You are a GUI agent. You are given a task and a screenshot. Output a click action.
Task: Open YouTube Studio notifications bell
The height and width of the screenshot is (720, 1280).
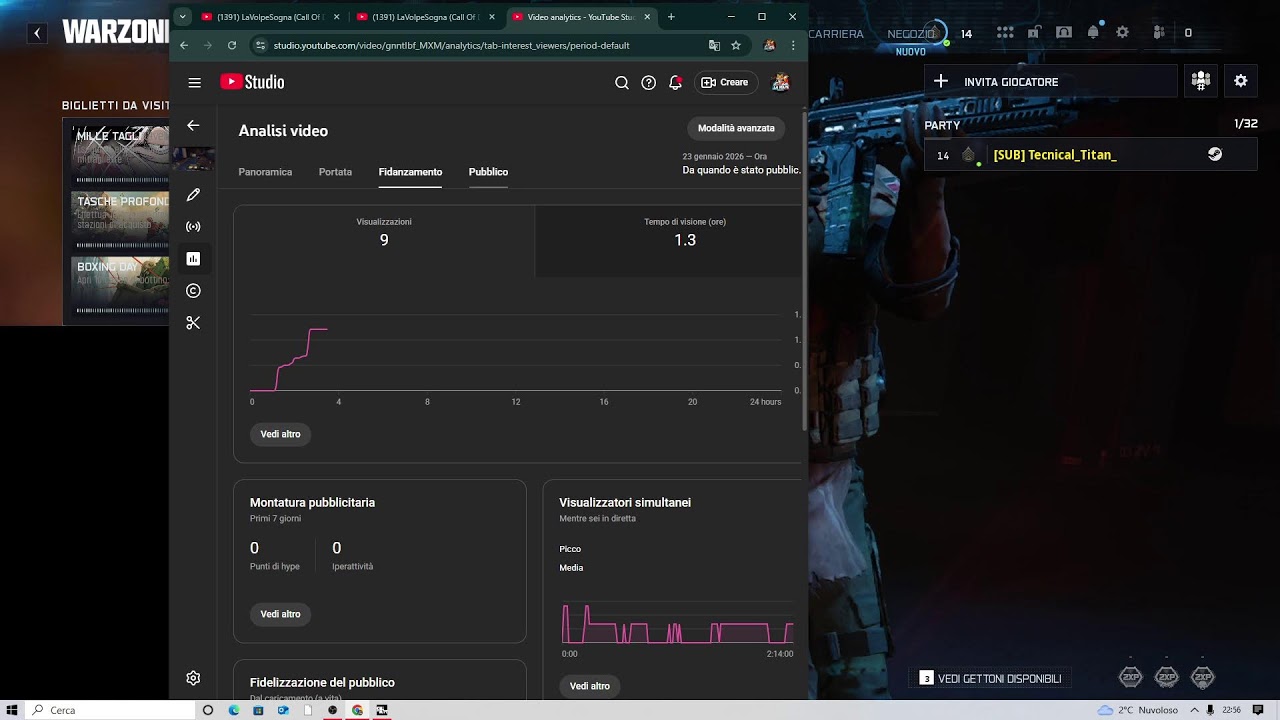(676, 83)
